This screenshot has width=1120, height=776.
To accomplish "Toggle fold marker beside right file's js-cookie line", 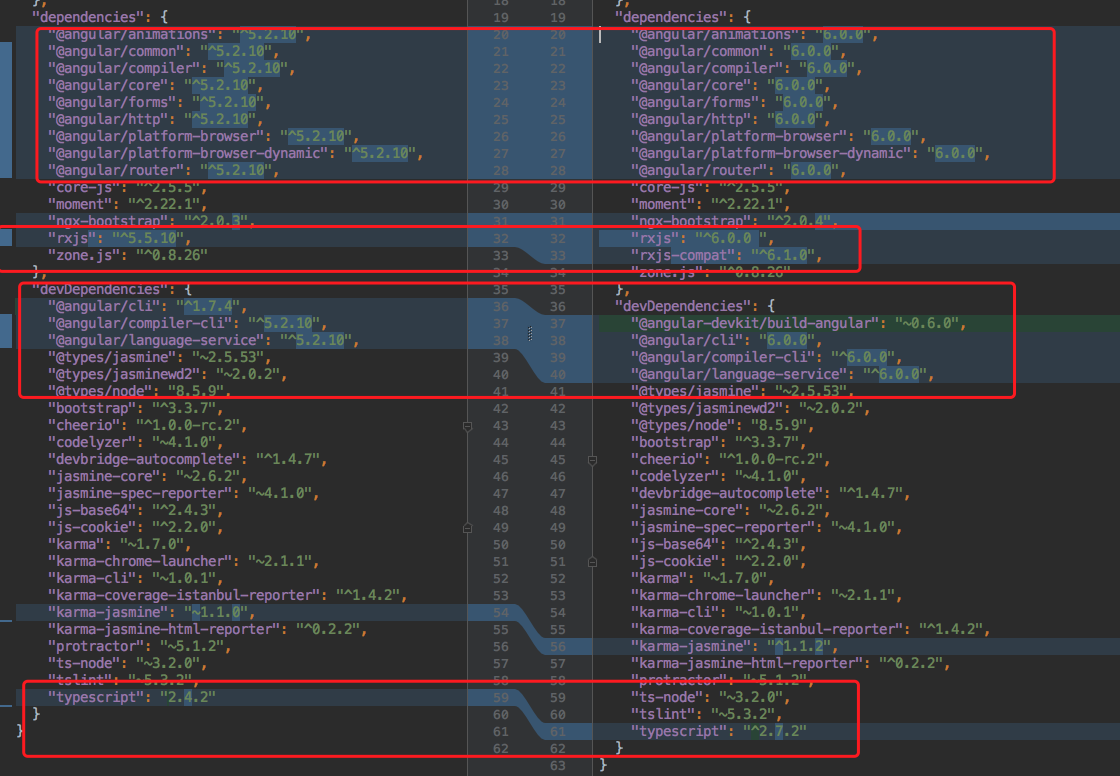I will click(x=592, y=562).
